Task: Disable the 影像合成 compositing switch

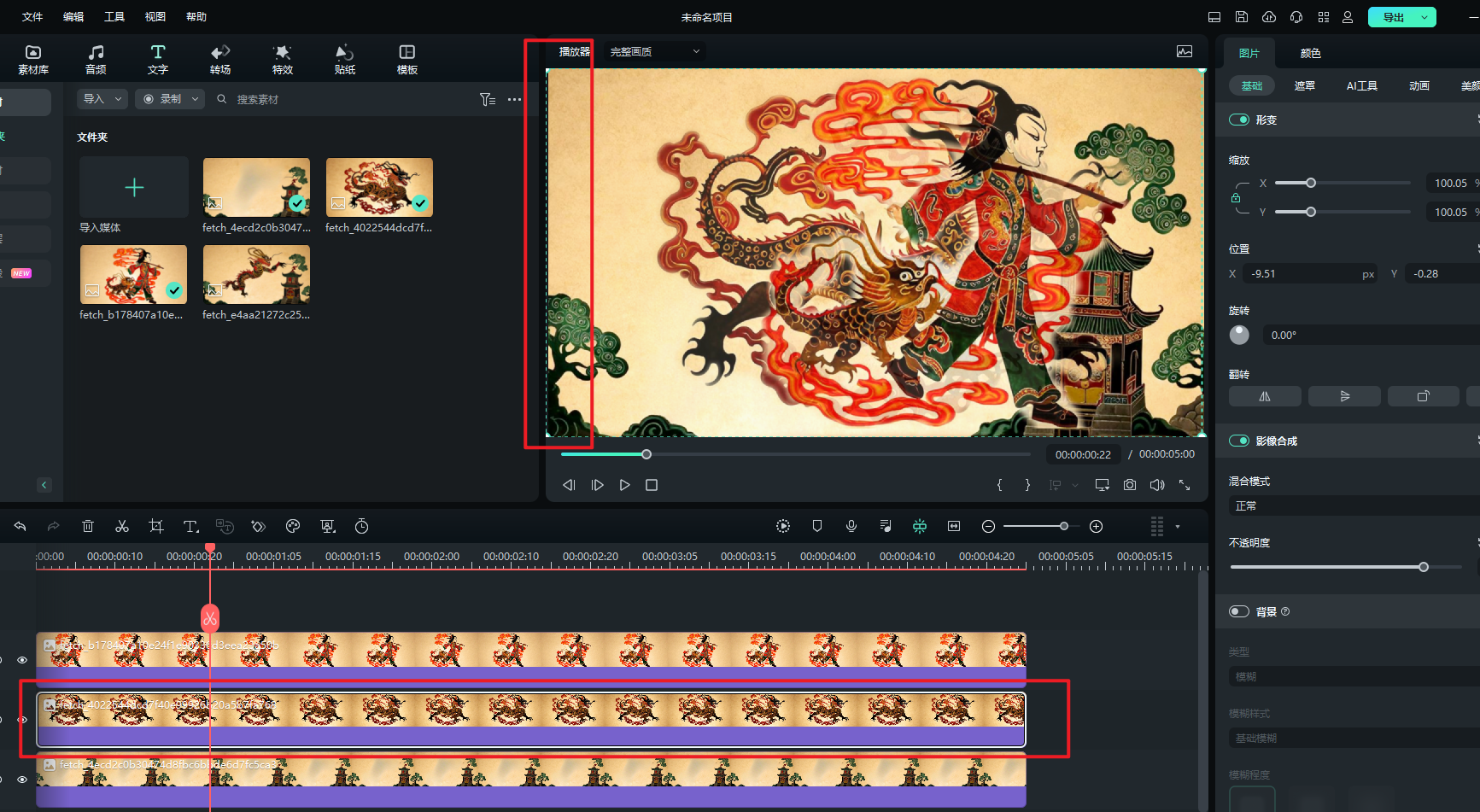Action: 1238,441
